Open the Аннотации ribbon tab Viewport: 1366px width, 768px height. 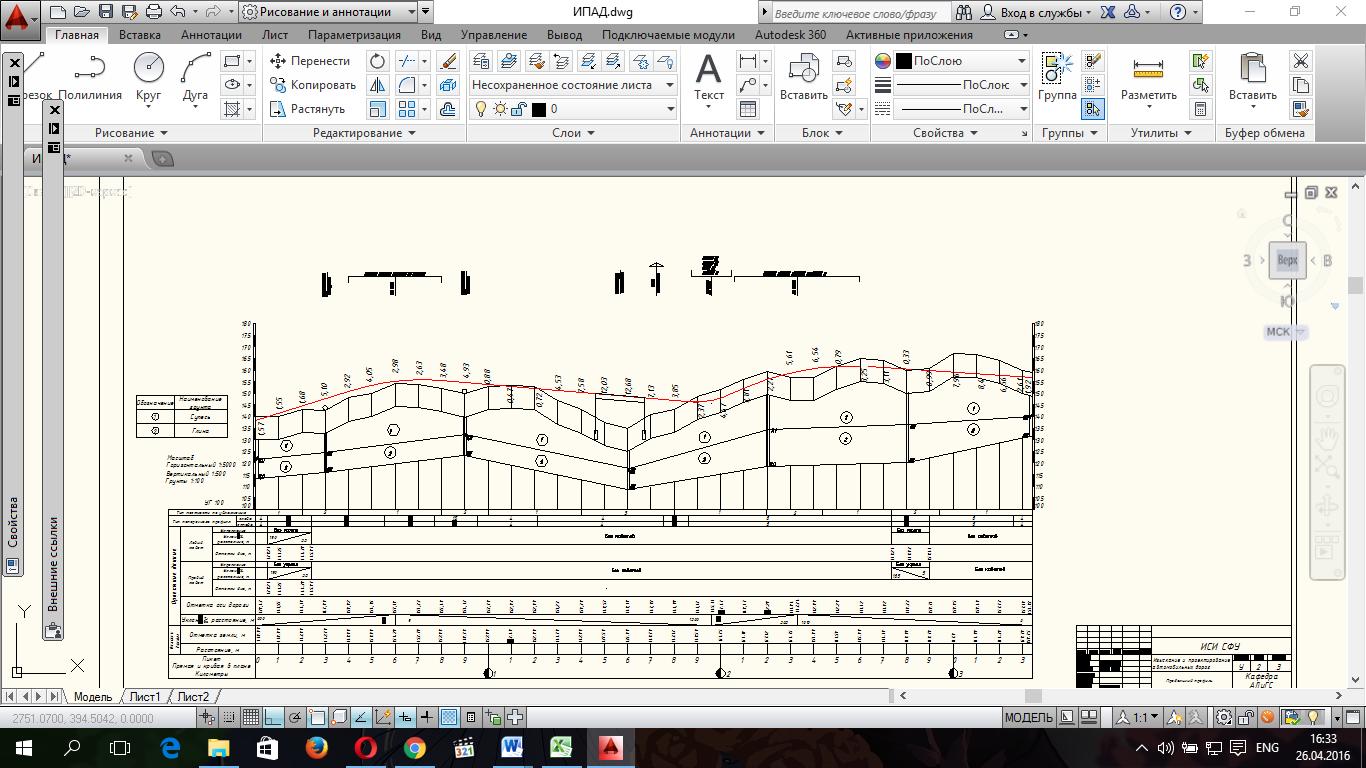click(211, 35)
